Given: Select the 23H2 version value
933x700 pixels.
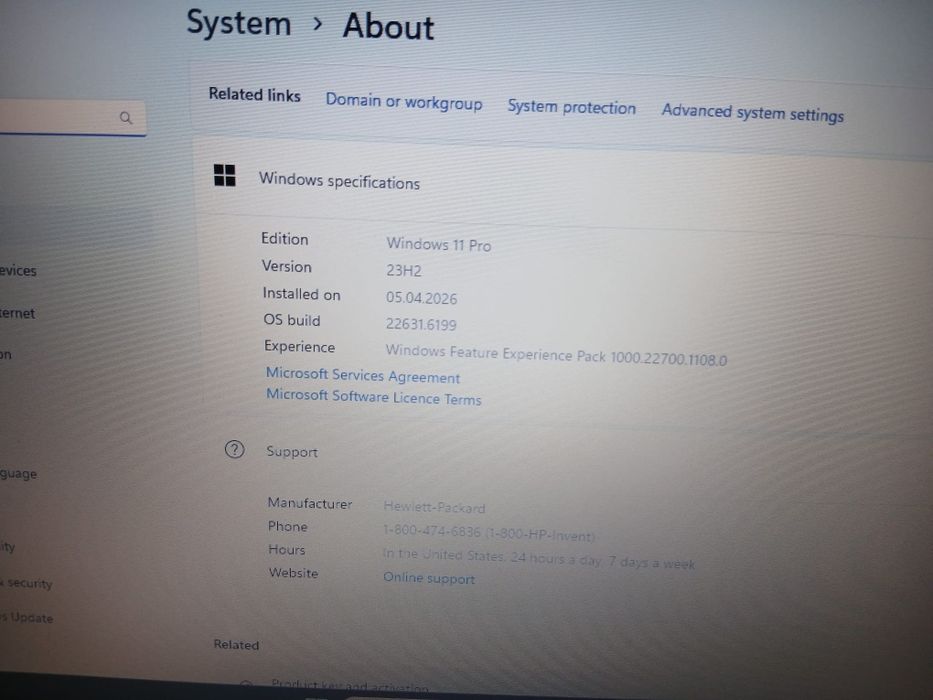Looking at the screenshot, I should [403, 270].
